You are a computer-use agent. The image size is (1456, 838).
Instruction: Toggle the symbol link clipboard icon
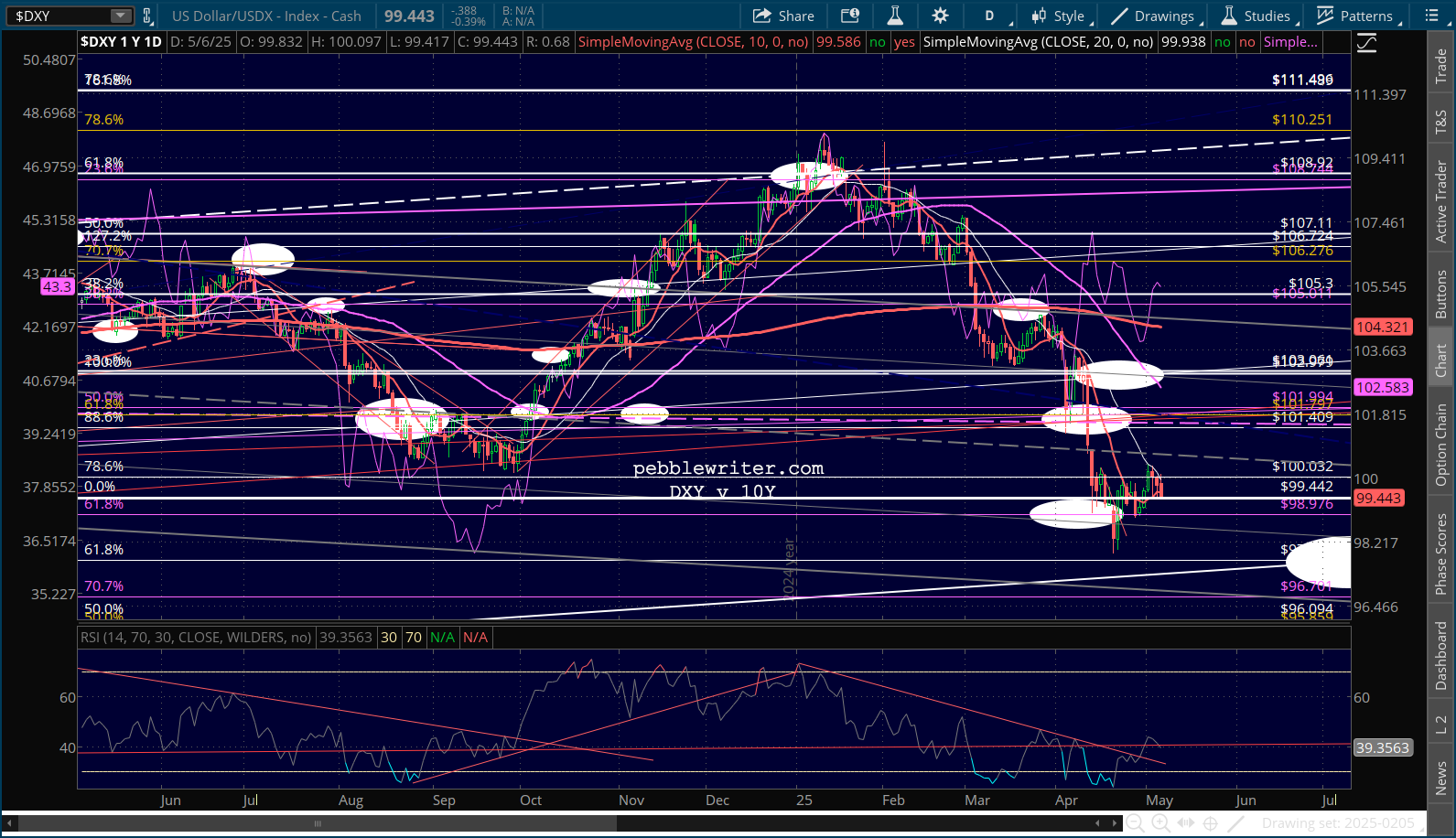click(146, 16)
